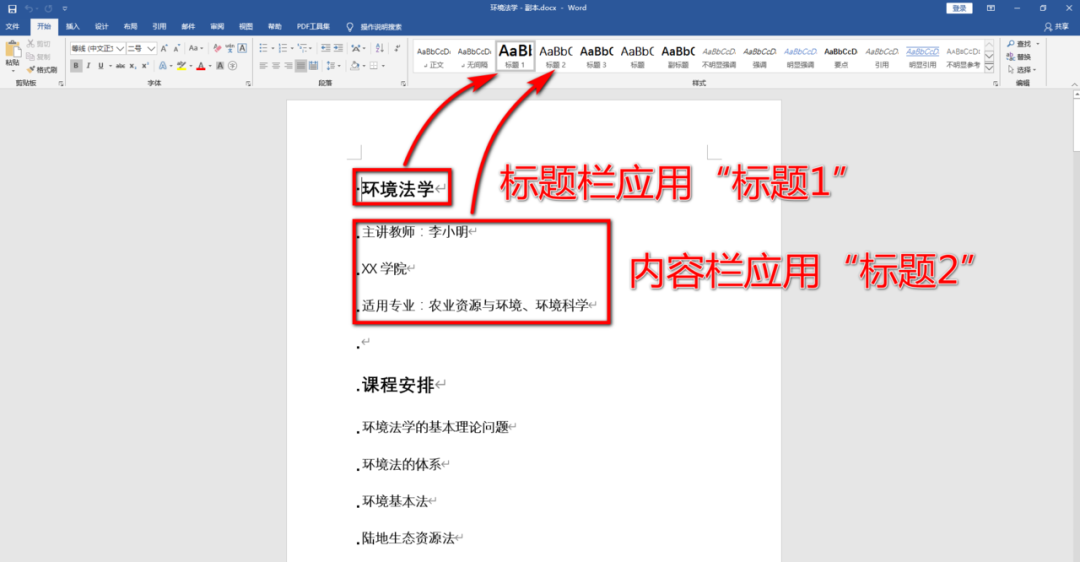Click the increase font size icon
Screen dimensions: 1080x562
coord(165,48)
